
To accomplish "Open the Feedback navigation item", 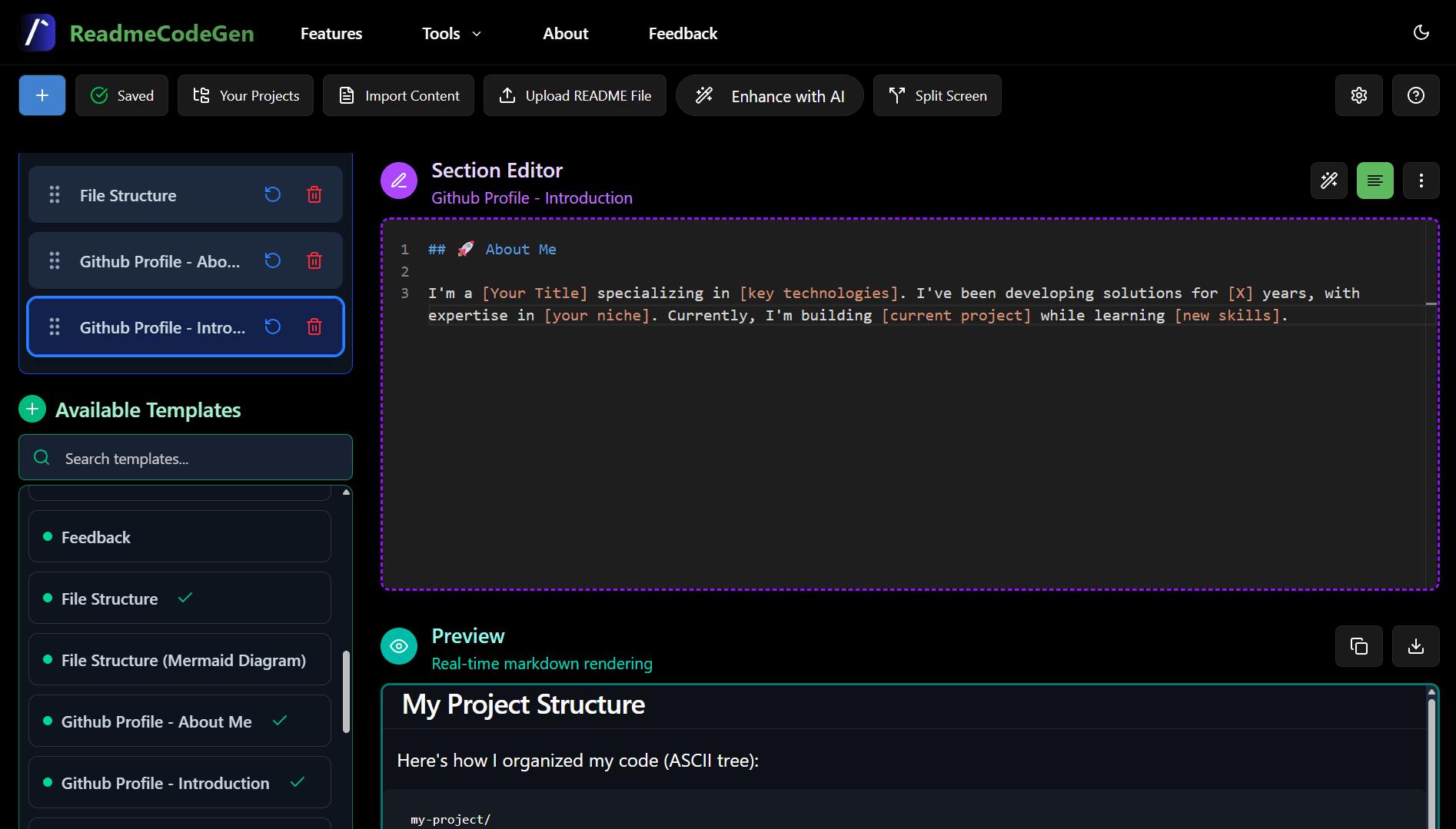I will [x=683, y=33].
